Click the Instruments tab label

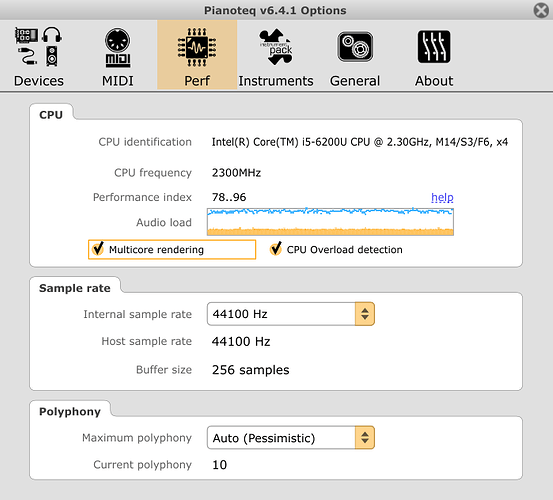tap(276, 81)
